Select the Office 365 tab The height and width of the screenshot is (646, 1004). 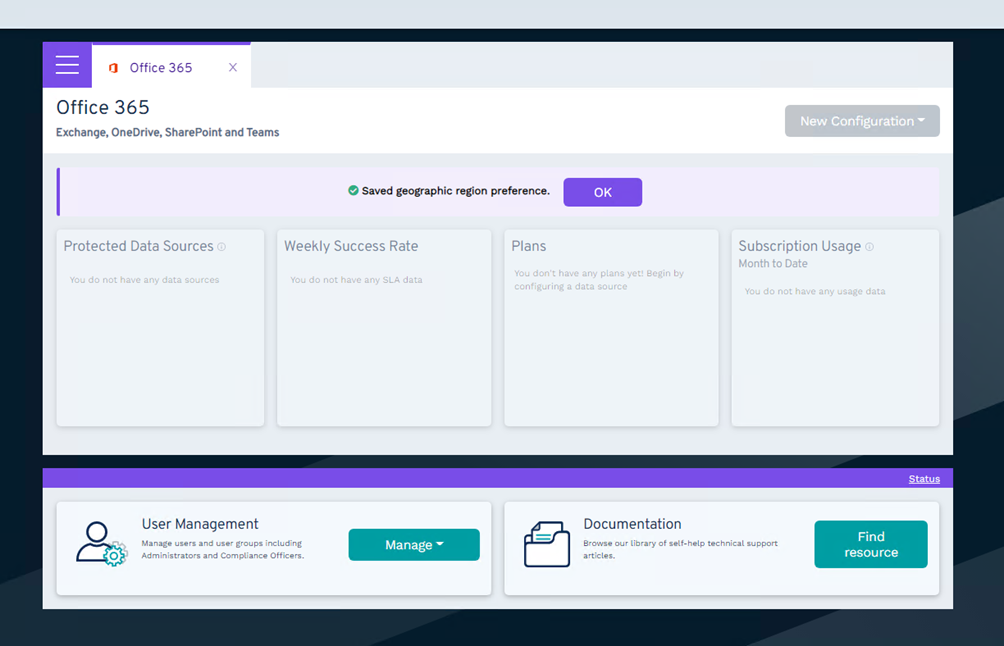(x=161, y=68)
